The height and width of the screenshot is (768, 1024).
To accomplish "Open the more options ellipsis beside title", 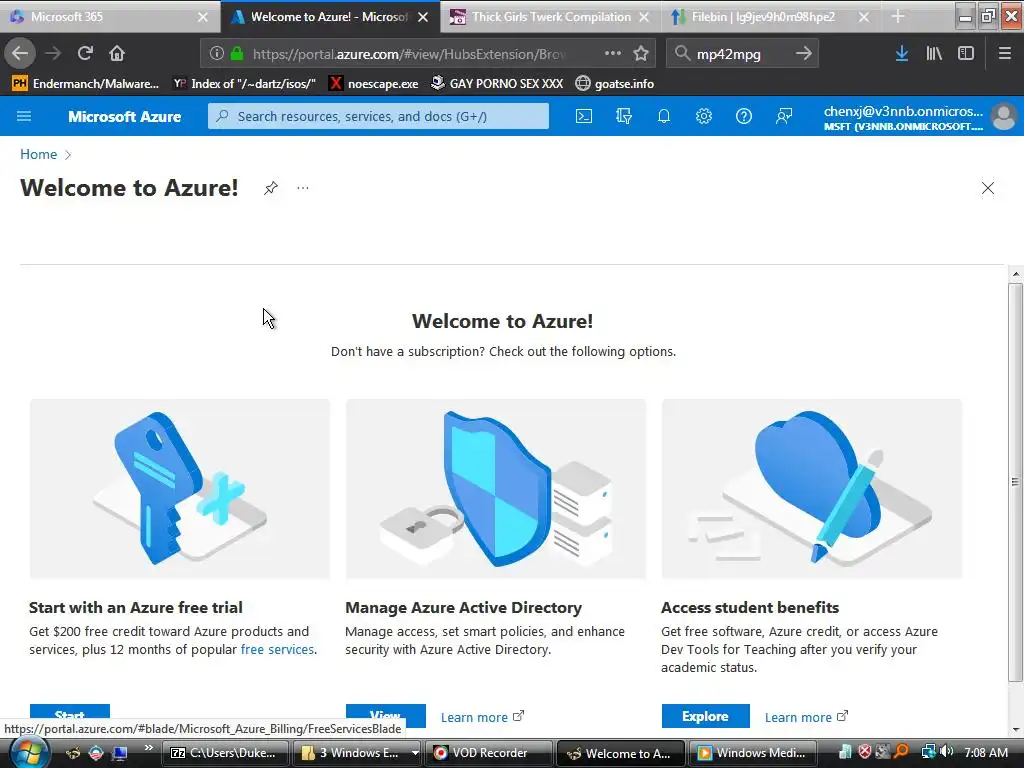I will (x=302, y=188).
